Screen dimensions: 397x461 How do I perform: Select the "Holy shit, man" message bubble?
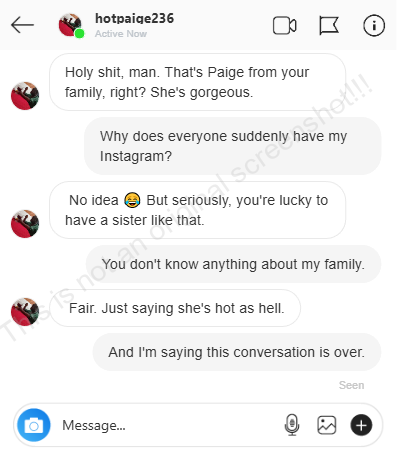click(197, 82)
